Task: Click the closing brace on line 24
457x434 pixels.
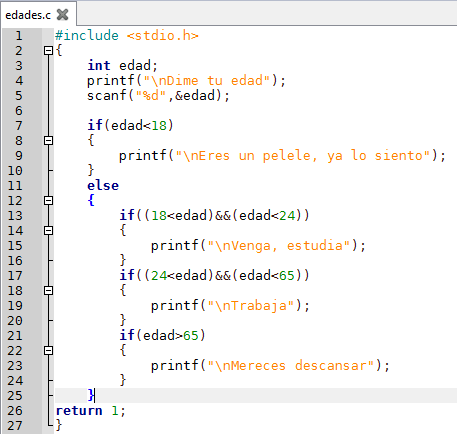Action: (123, 380)
